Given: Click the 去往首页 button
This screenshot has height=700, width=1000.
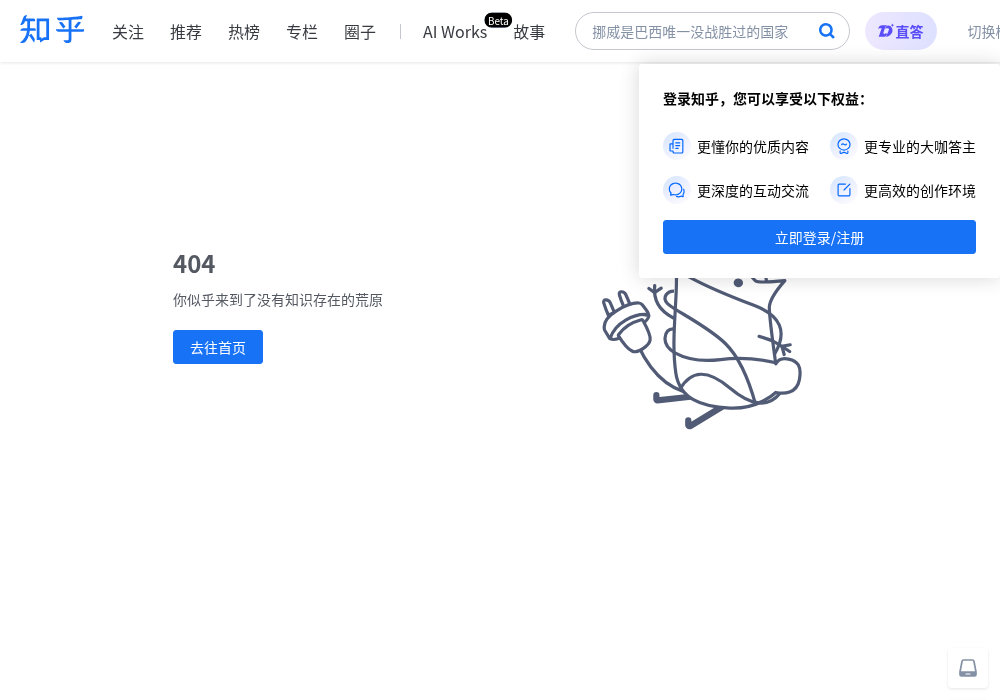Looking at the screenshot, I should (217, 347).
